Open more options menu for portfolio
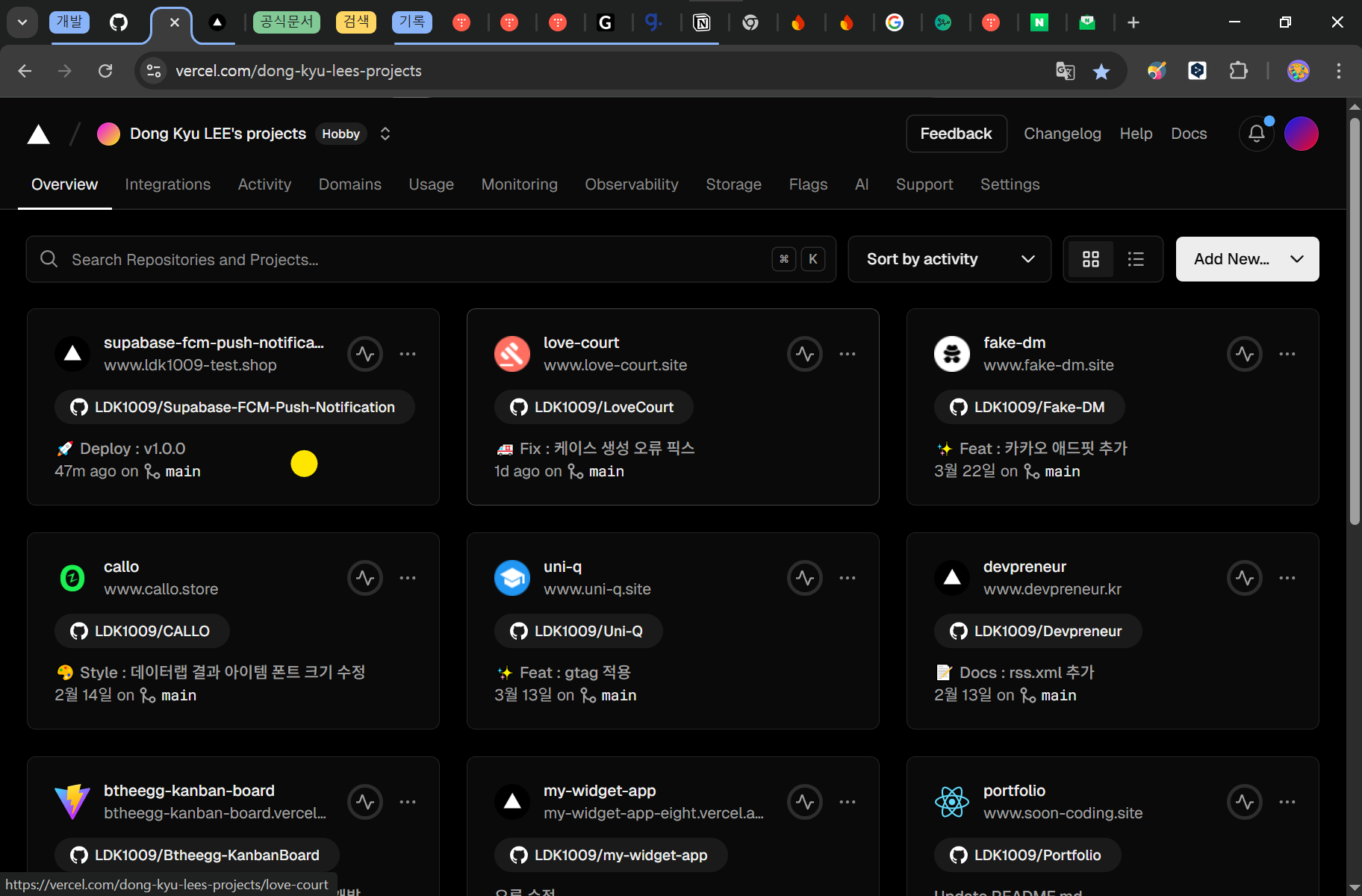Viewport: 1362px width, 896px height. [x=1287, y=802]
